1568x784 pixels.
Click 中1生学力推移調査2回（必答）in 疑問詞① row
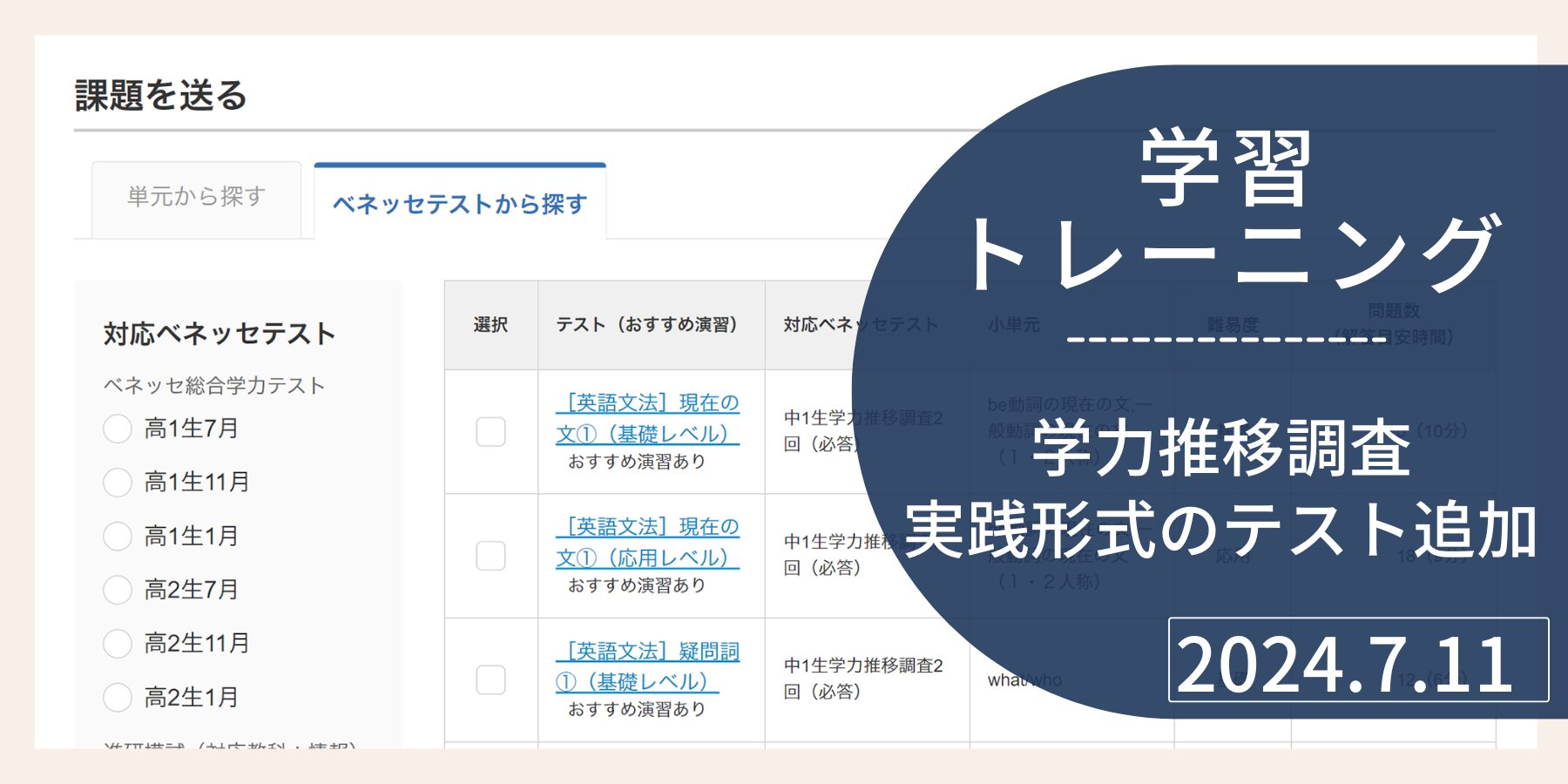pyautogui.click(x=863, y=679)
